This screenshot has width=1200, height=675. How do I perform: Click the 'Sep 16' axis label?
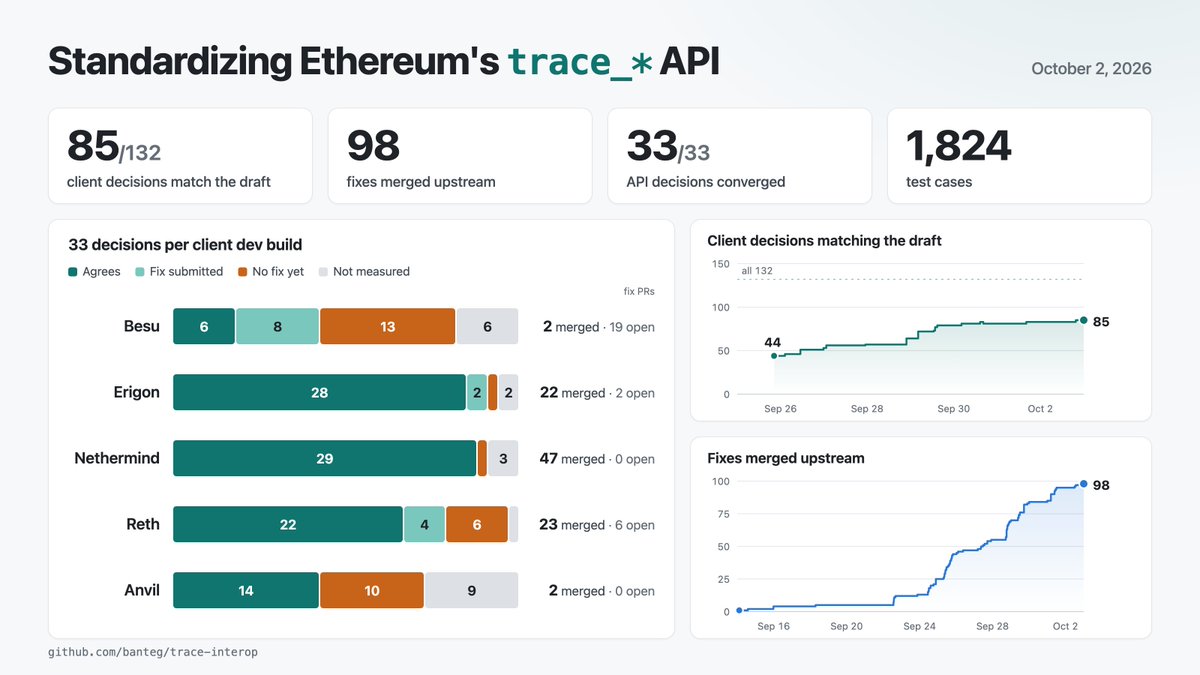tap(774, 626)
